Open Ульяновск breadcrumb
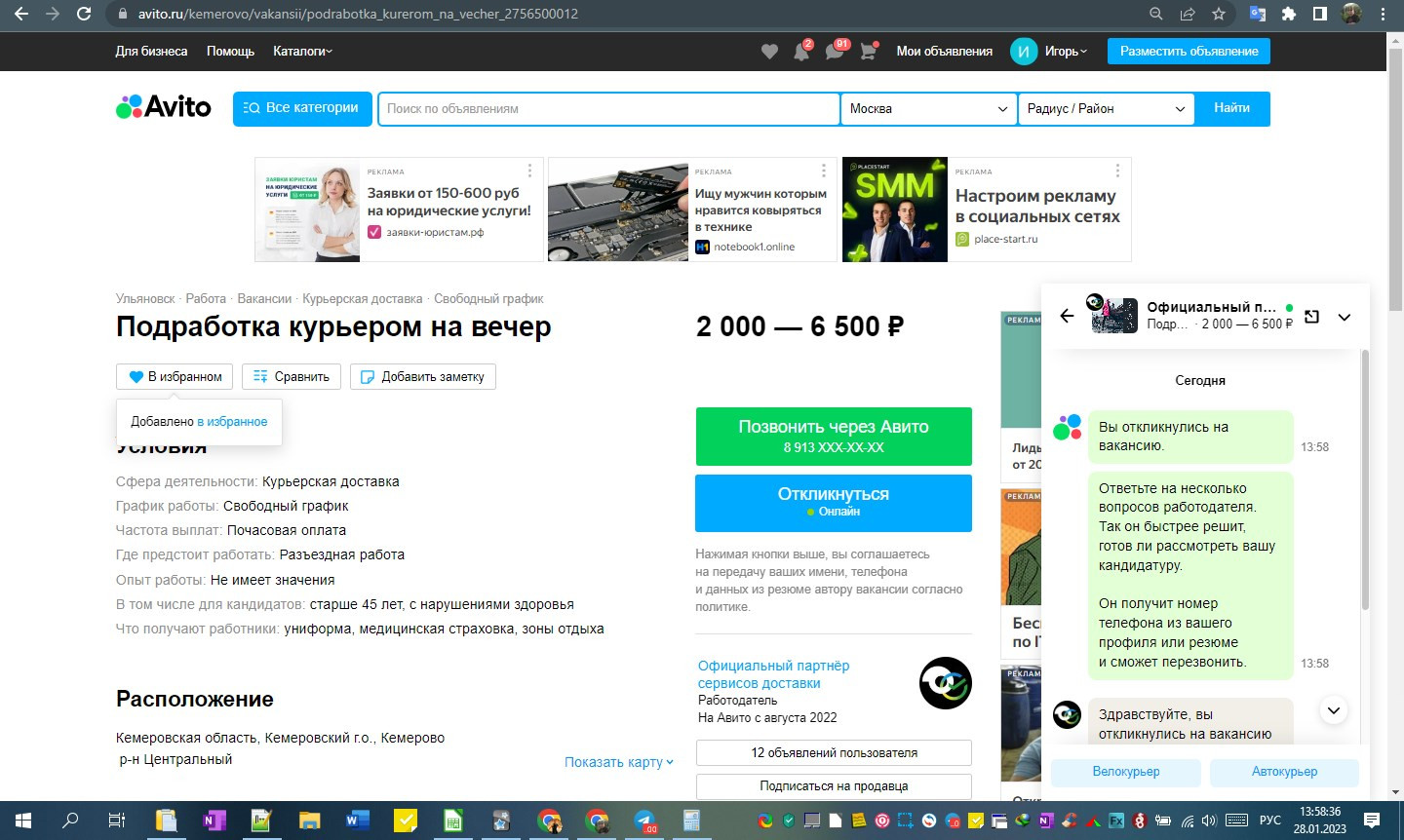Viewport: 1404px width, 840px height. coord(145,299)
